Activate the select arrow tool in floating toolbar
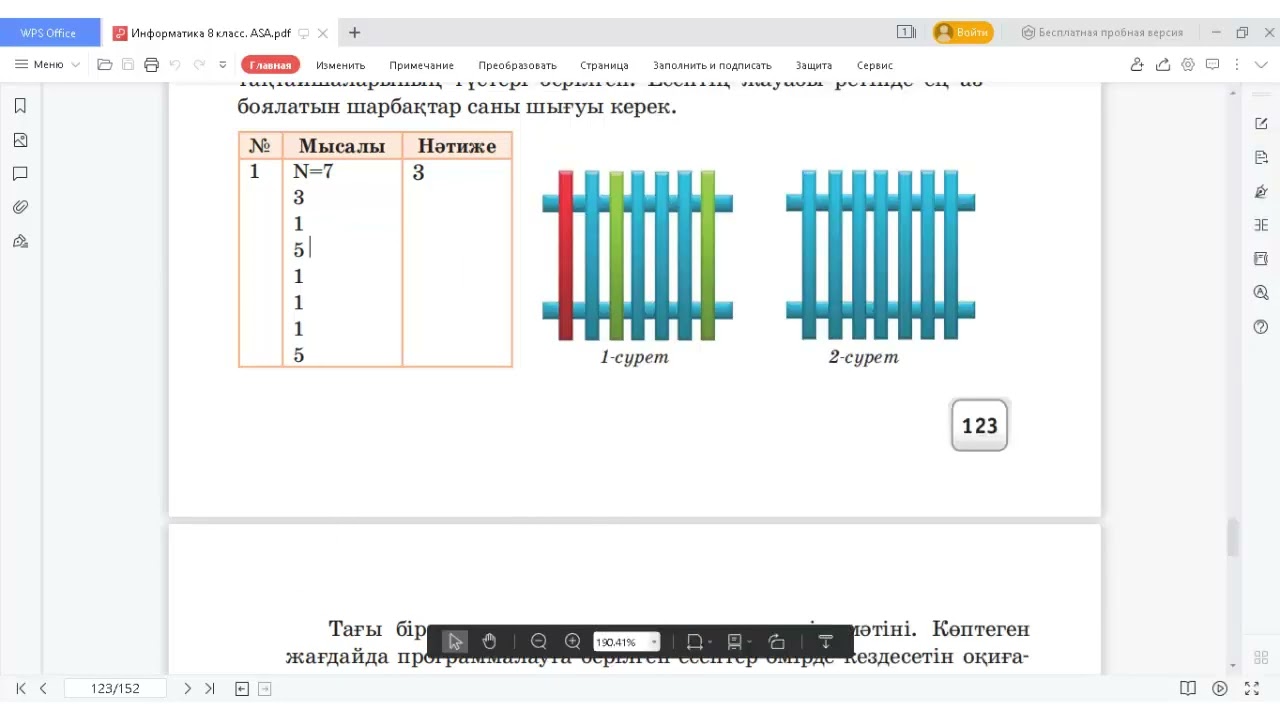1280x720 pixels. (455, 642)
